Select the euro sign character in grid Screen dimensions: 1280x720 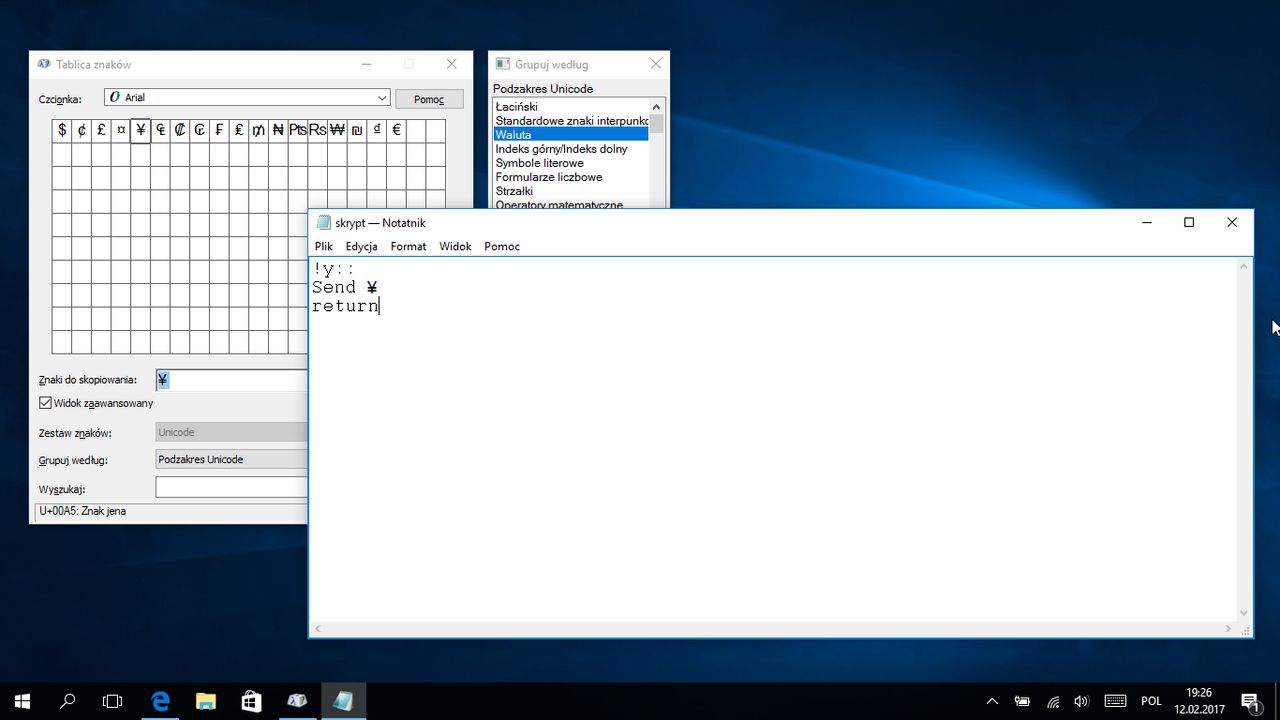pos(396,130)
